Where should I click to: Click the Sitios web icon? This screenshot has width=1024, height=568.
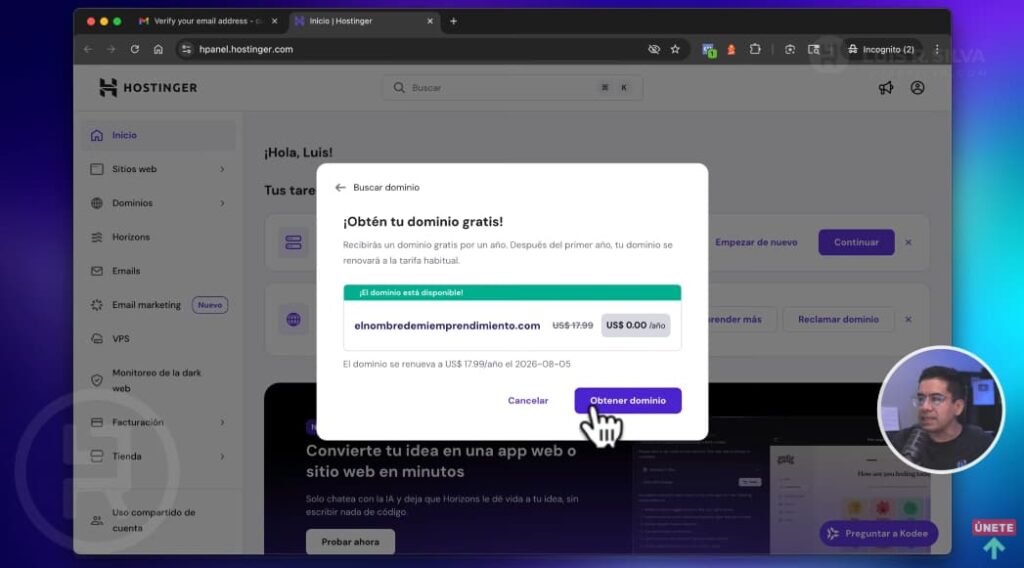(97, 169)
